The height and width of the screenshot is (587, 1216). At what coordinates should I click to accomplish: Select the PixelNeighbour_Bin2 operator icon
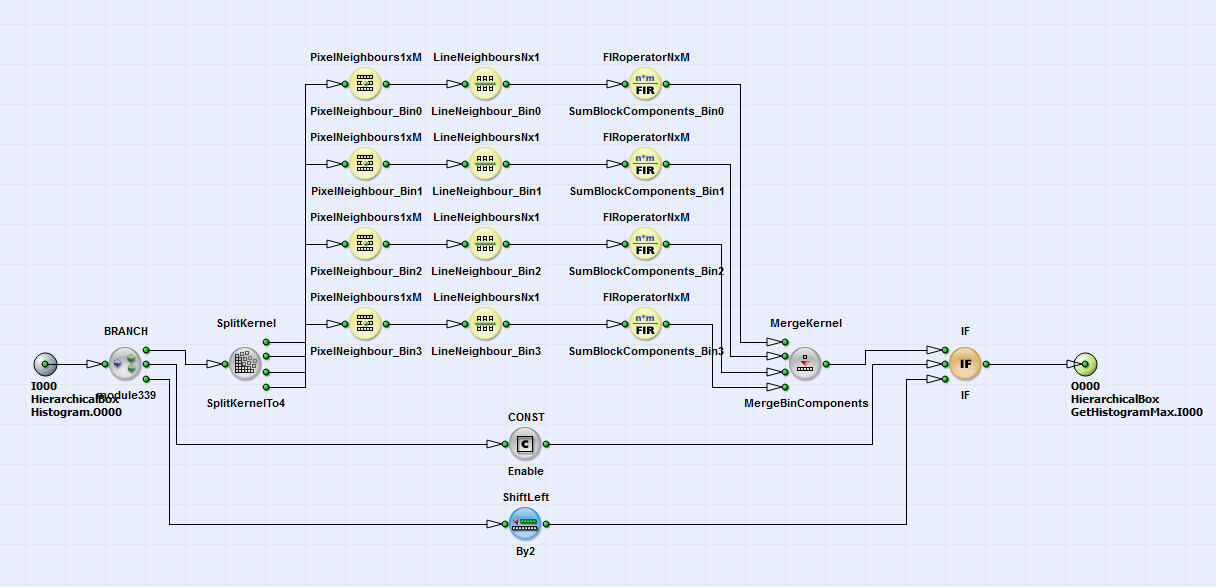click(x=365, y=244)
